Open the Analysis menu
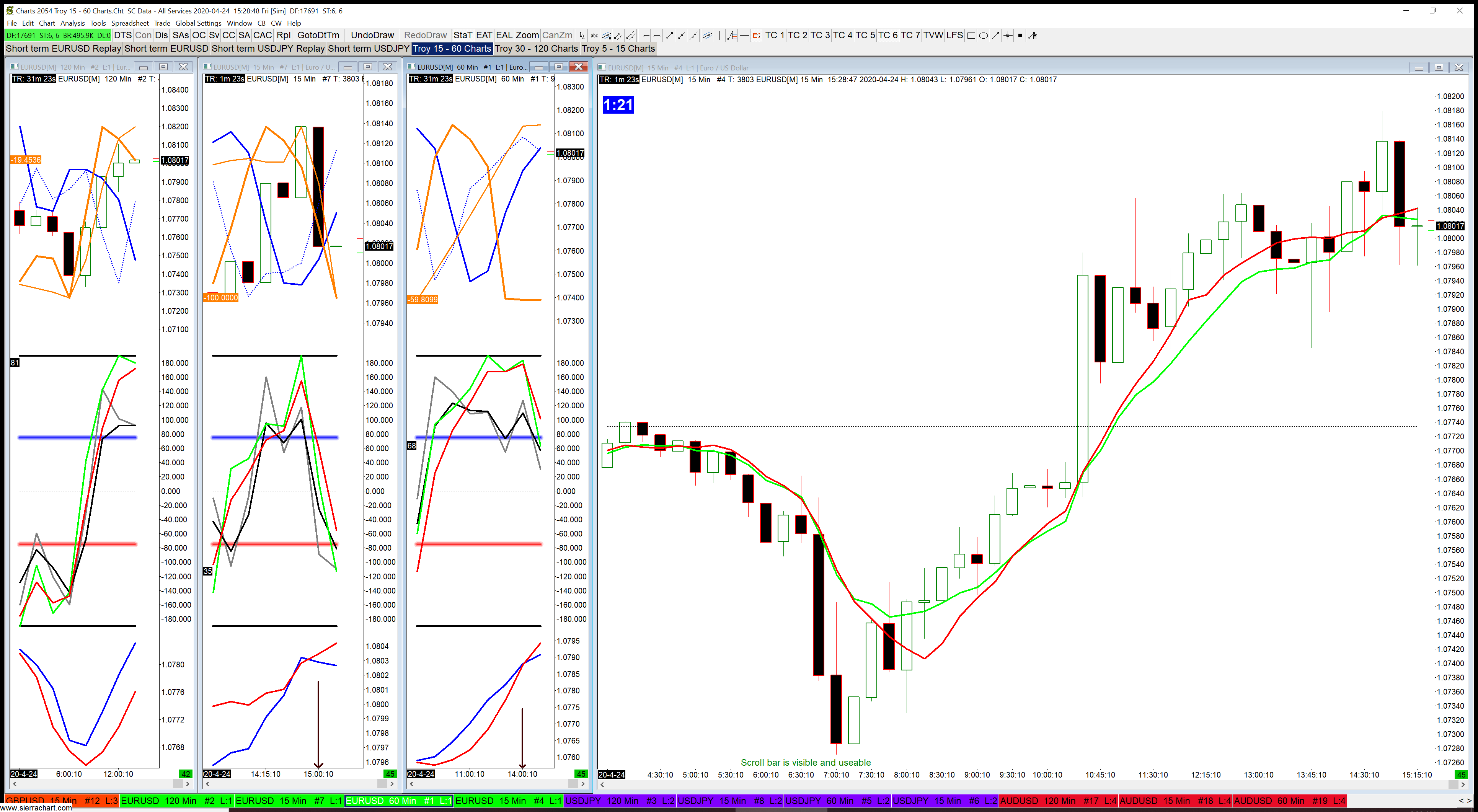This screenshot has width=1478, height=812. click(x=72, y=23)
